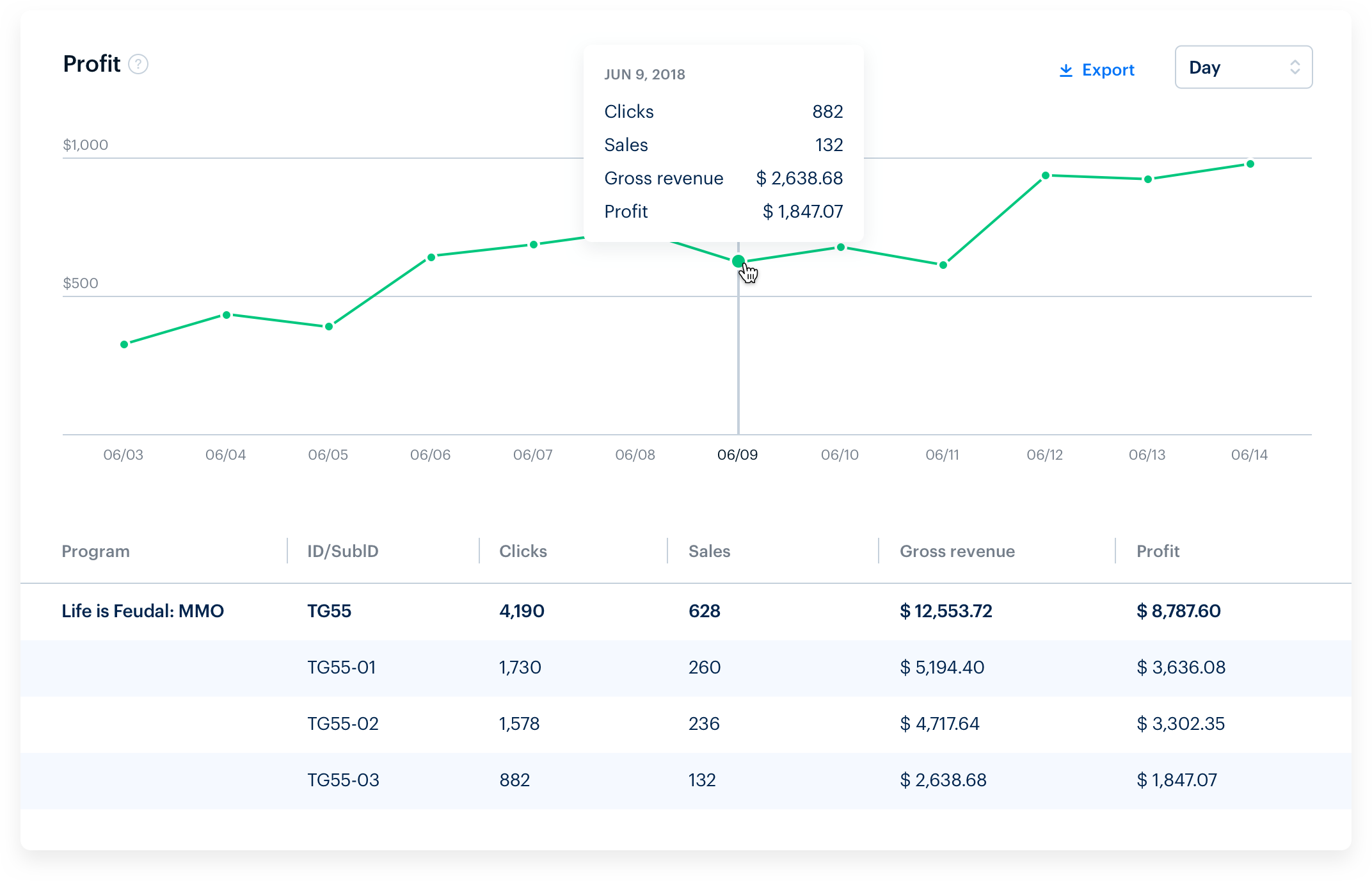Viewport: 1372px width, 881px height.
Task: Select the 06/03 data point on chart
Action: pos(124,344)
